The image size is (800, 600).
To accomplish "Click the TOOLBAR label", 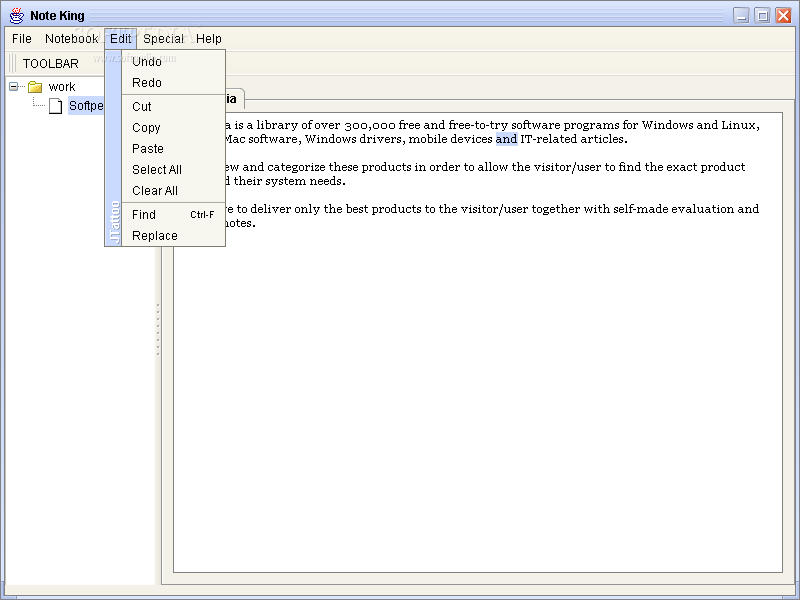I will tap(51, 64).
